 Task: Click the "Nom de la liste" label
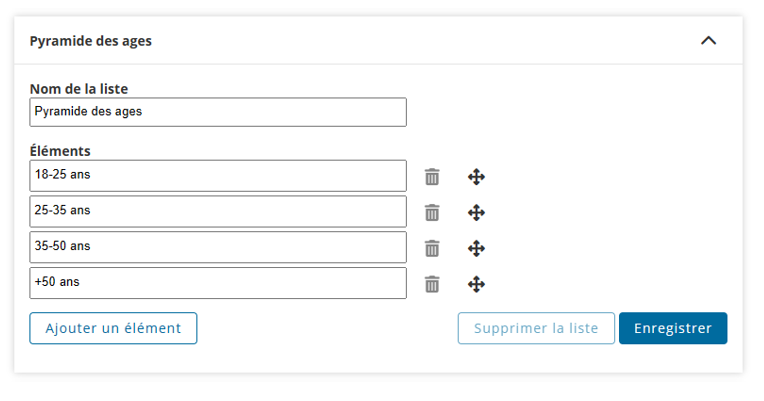(79, 88)
